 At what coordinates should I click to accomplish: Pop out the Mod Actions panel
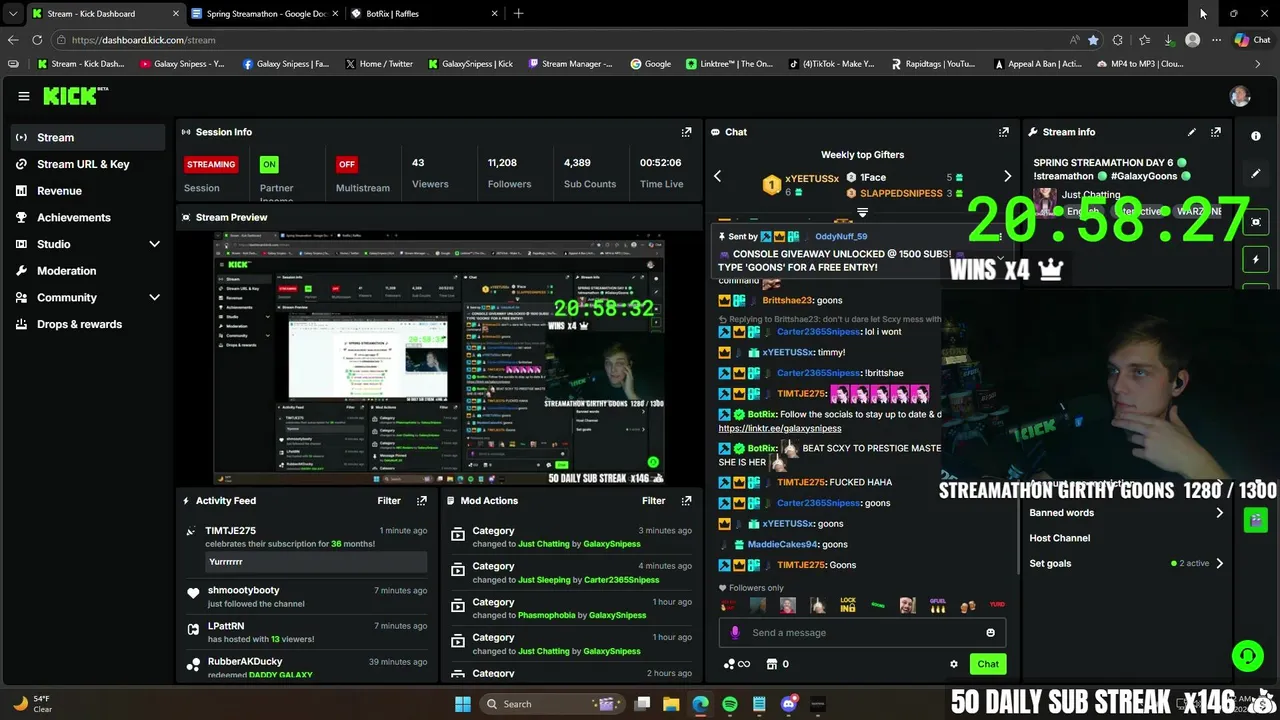tap(686, 501)
